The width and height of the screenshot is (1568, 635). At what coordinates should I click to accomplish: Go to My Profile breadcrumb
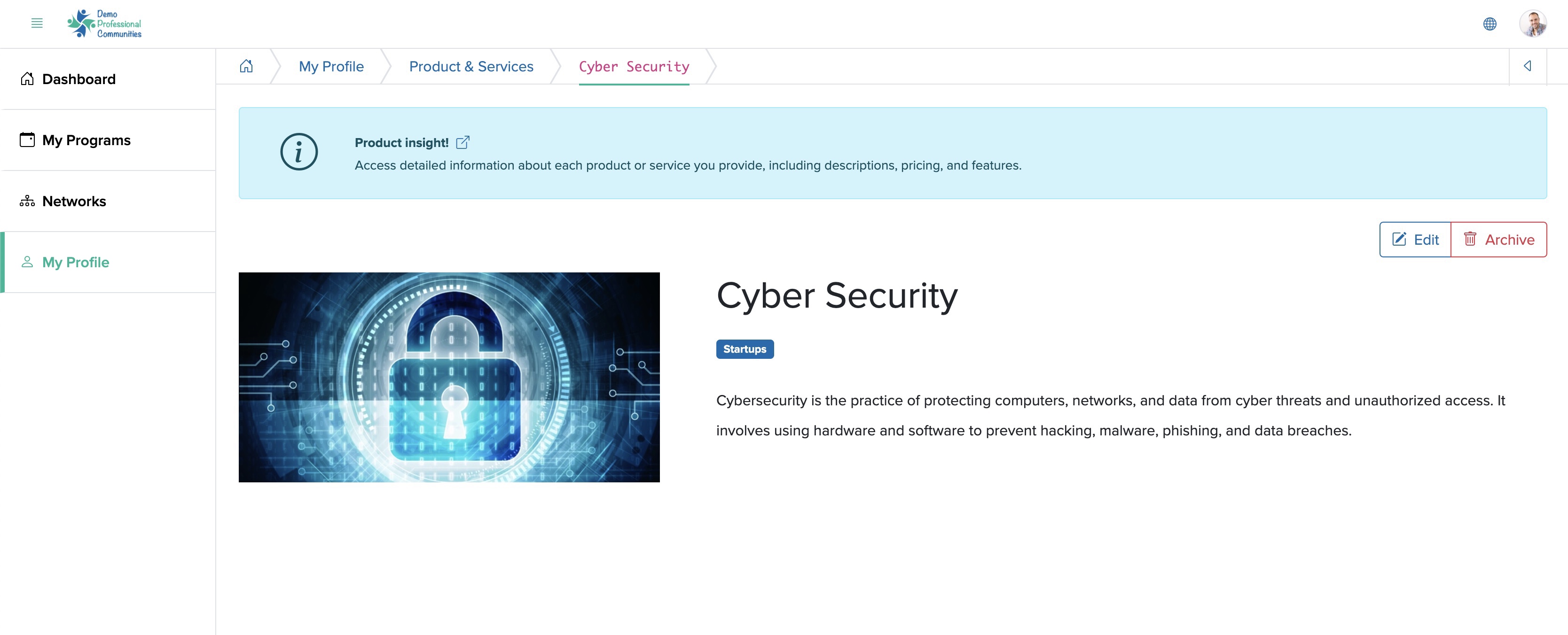click(331, 66)
